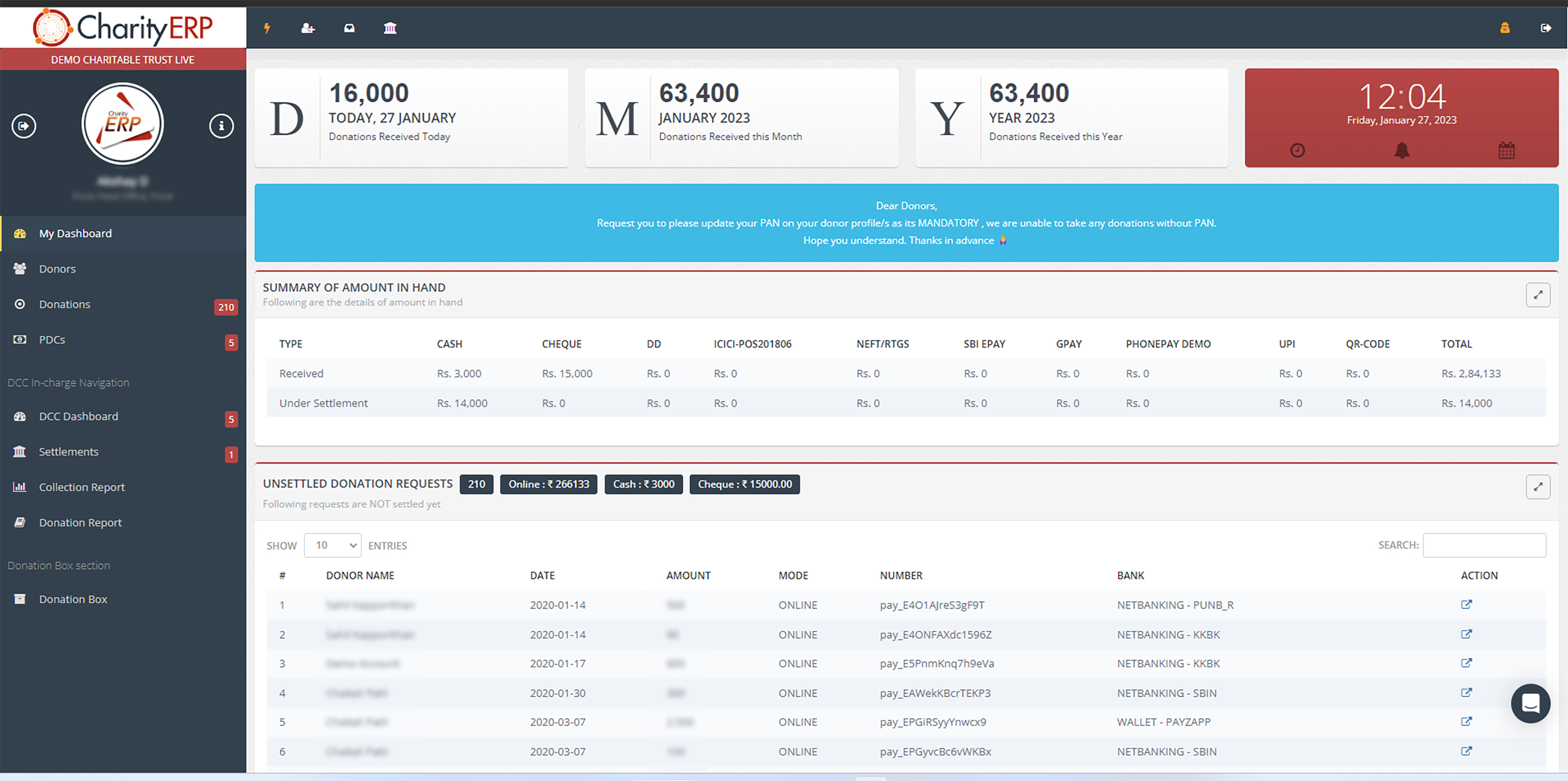The height and width of the screenshot is (781, 1568).
Task: Click the CharityERP logo at top left
Action: 123,27
